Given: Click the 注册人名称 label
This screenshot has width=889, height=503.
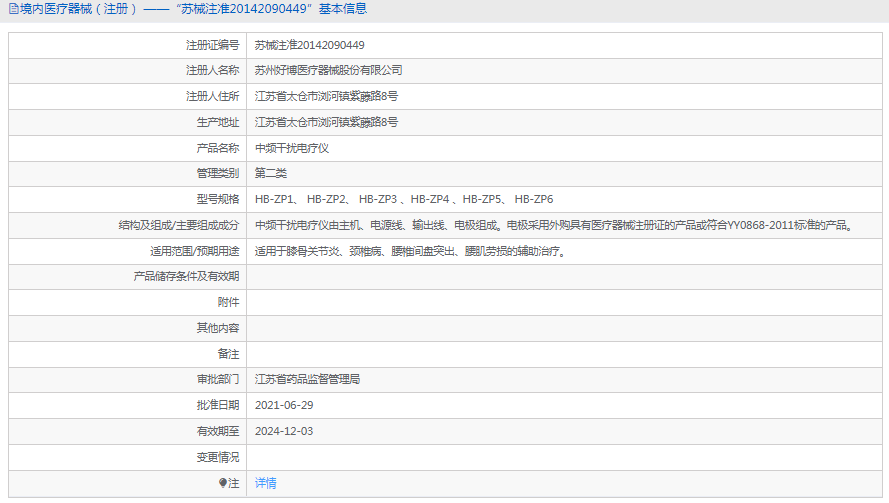Looking at the screenshot, I should [213, 70].
